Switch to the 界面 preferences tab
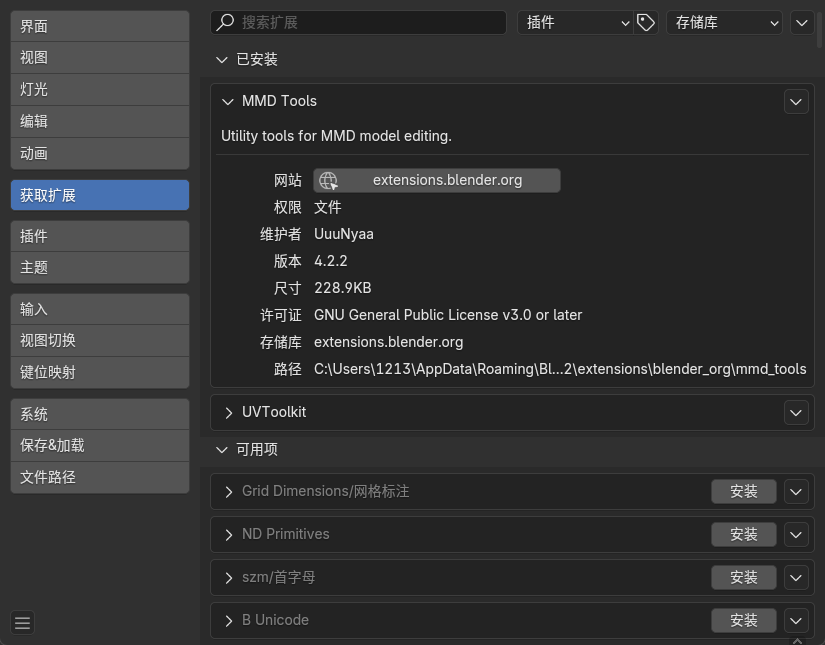Screen dimensions: 825x645 pos(100,26)
